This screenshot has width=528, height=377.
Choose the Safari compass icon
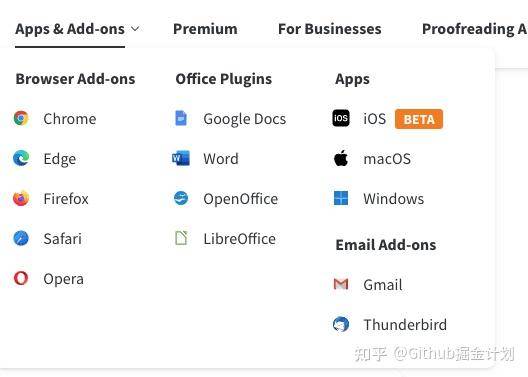21,238
